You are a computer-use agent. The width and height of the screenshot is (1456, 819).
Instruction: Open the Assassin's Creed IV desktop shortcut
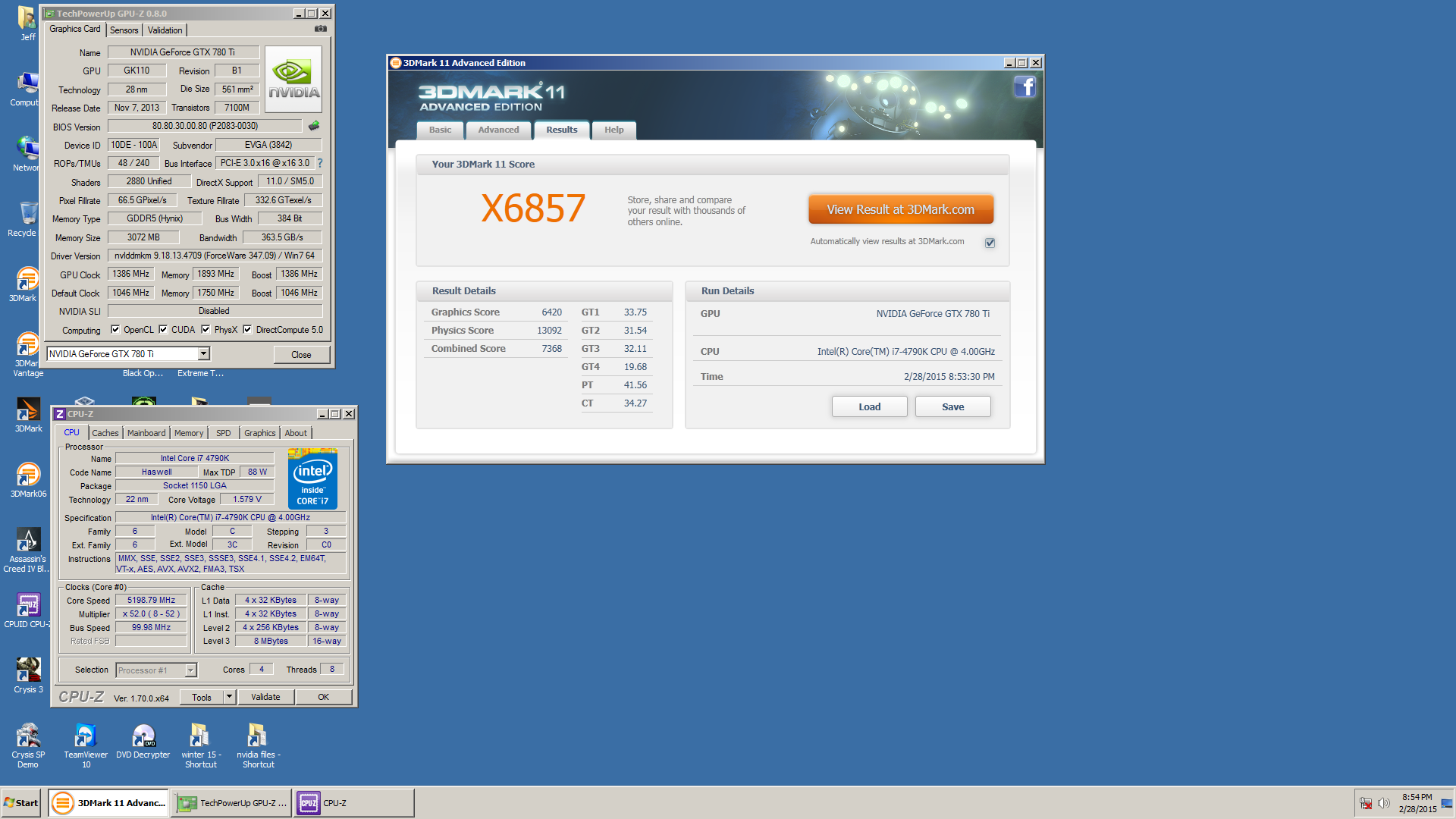tap(27, 551)
